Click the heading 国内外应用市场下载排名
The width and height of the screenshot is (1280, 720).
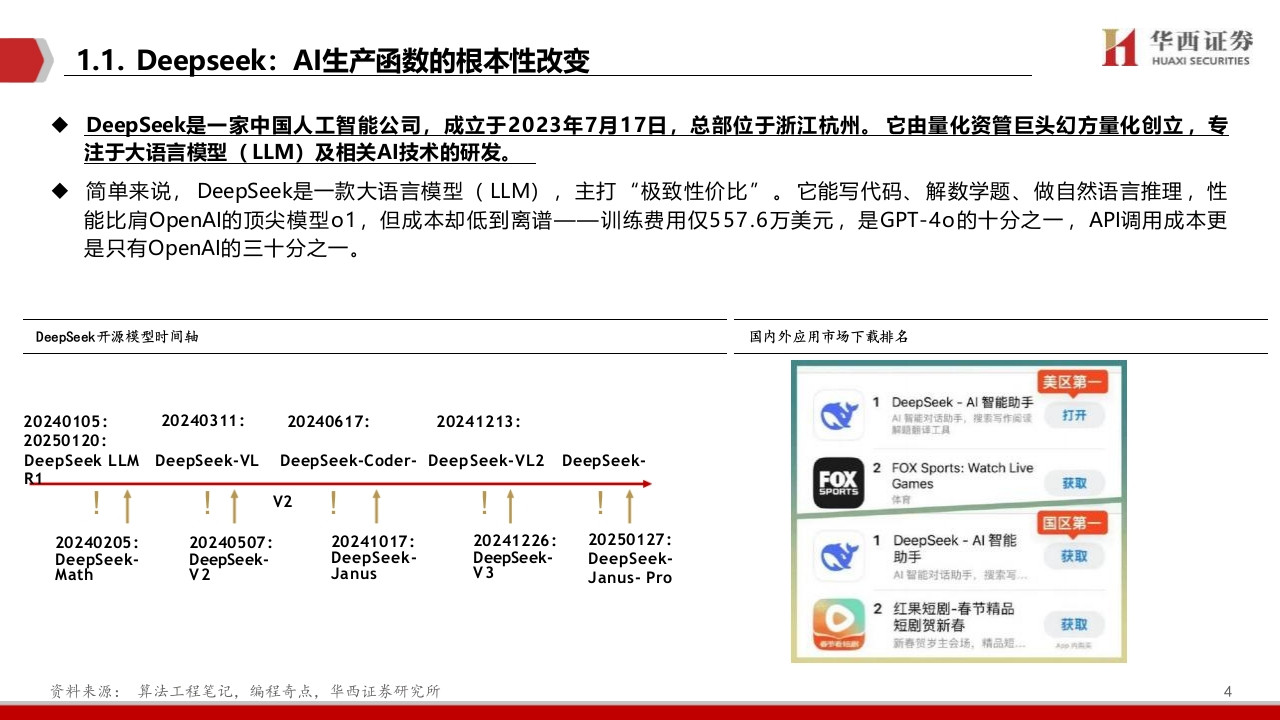point(829,337)
